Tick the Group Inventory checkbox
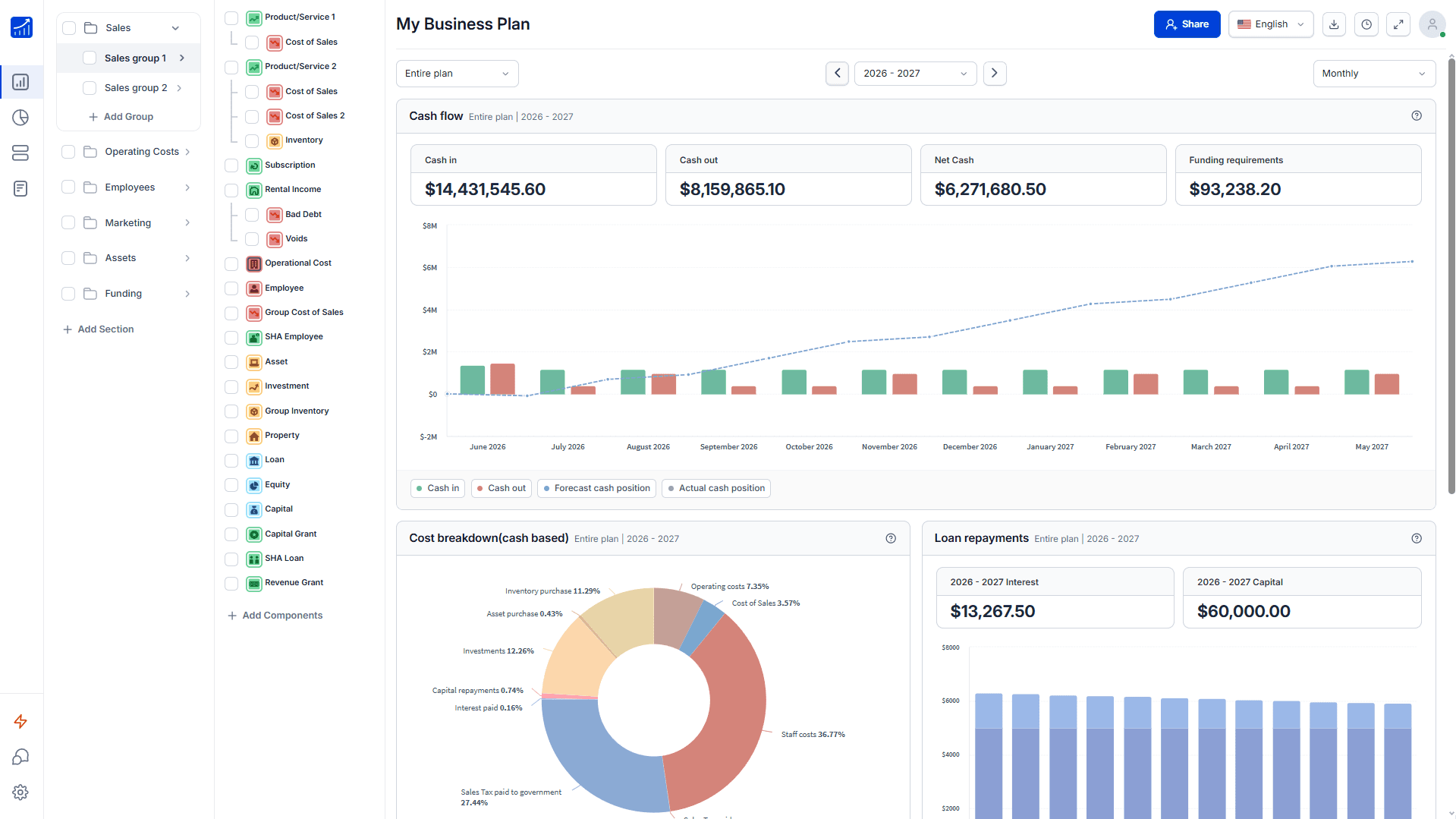Screen dimensions: 1456x819 click(x=231, y=411)
